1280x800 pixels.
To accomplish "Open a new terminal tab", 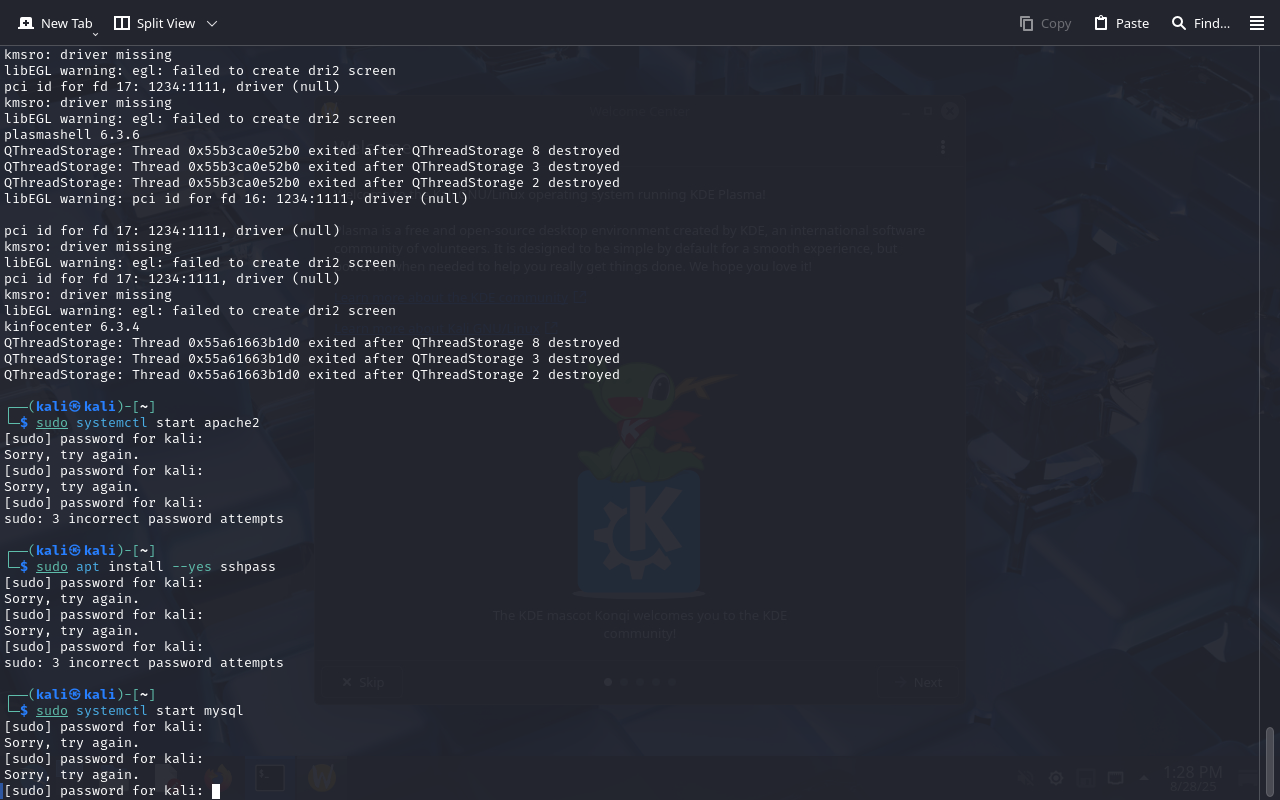I will 55,23.
